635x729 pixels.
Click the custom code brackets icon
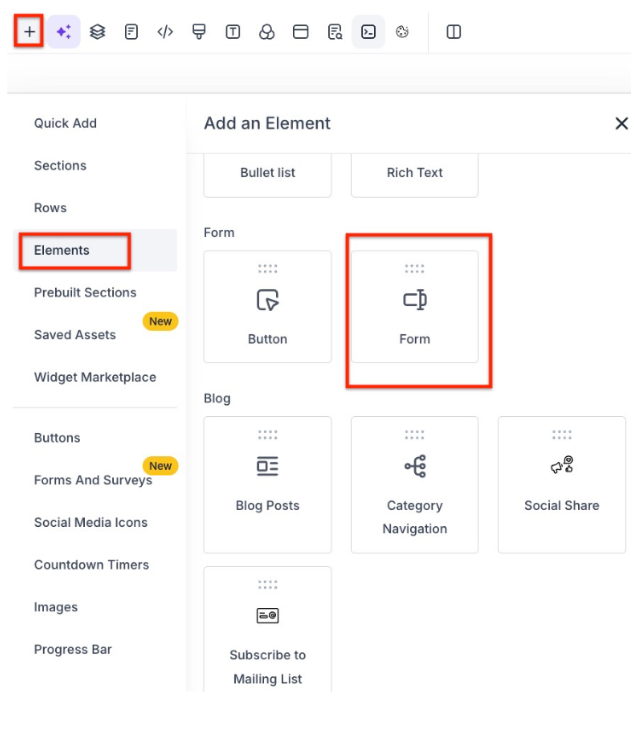point(165,32)
